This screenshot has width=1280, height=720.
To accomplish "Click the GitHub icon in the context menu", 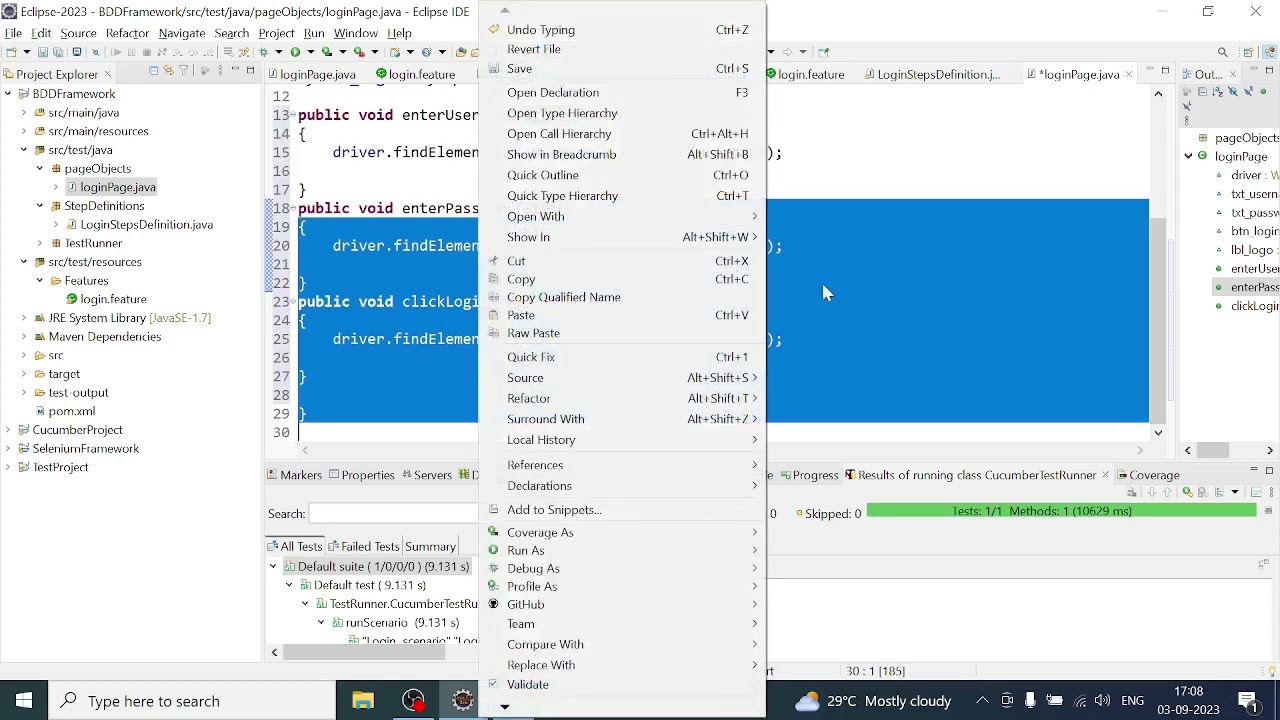I will pos(493,605).
